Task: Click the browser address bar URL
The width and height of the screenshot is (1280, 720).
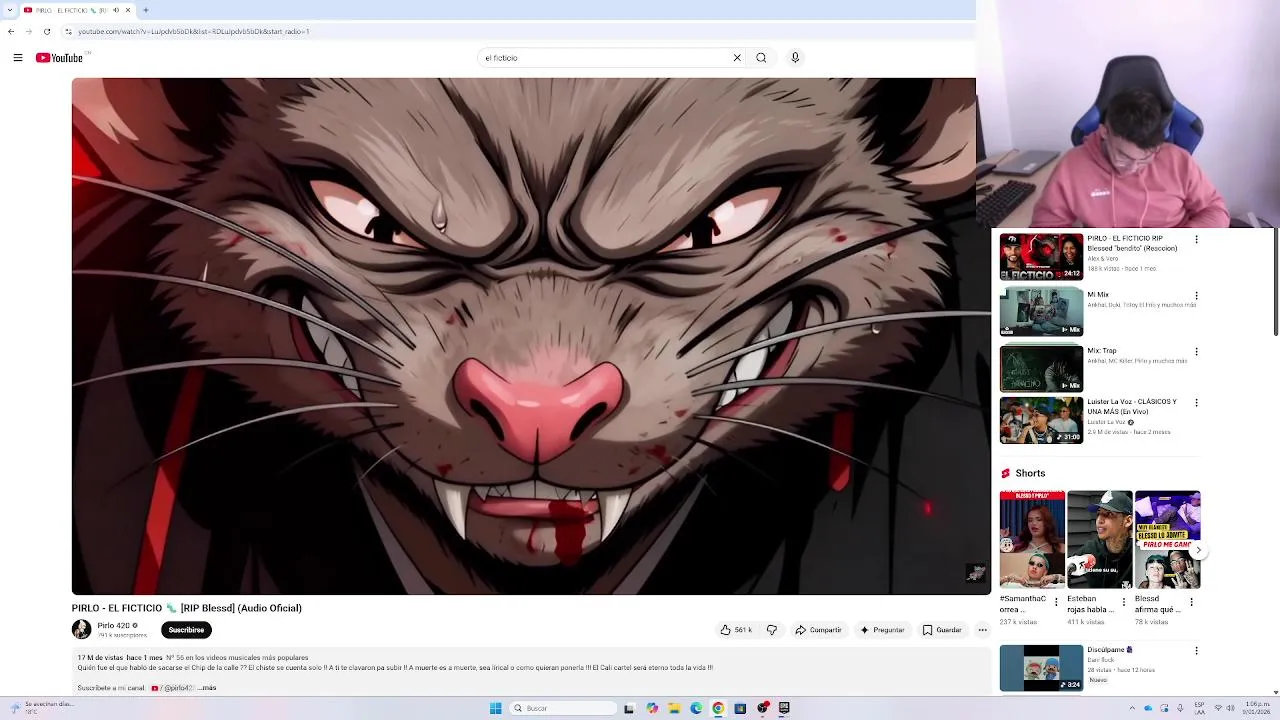Action: (x=194, y=31)
